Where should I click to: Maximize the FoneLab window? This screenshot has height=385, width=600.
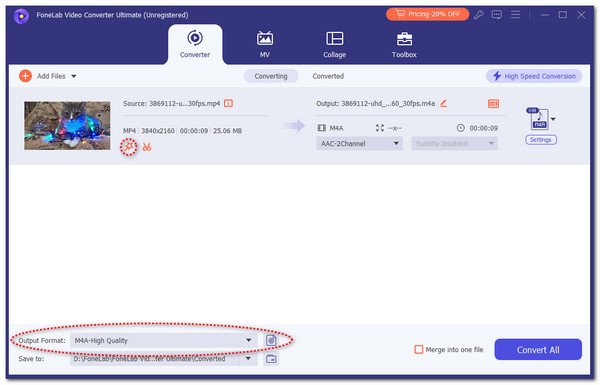563,15
